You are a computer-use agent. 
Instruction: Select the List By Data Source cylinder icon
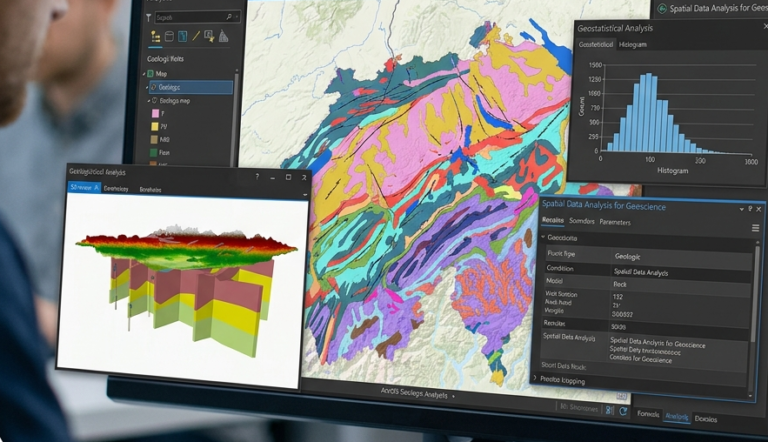click(x=169, y=37)
